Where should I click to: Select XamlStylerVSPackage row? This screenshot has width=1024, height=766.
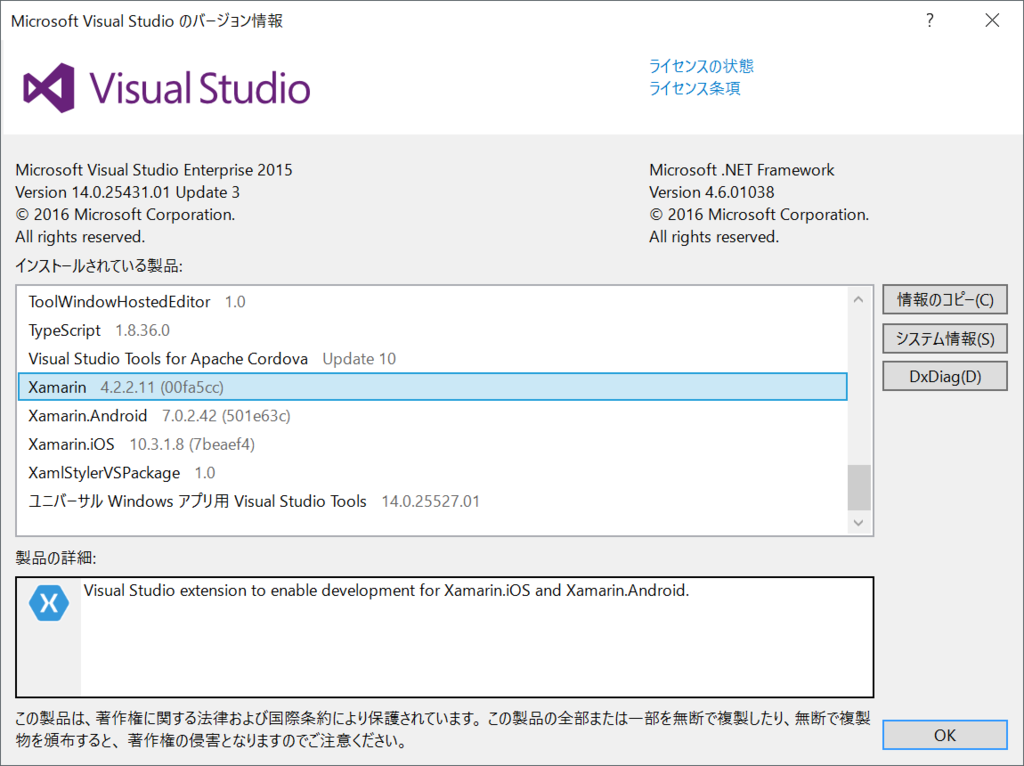coord(433,473)
